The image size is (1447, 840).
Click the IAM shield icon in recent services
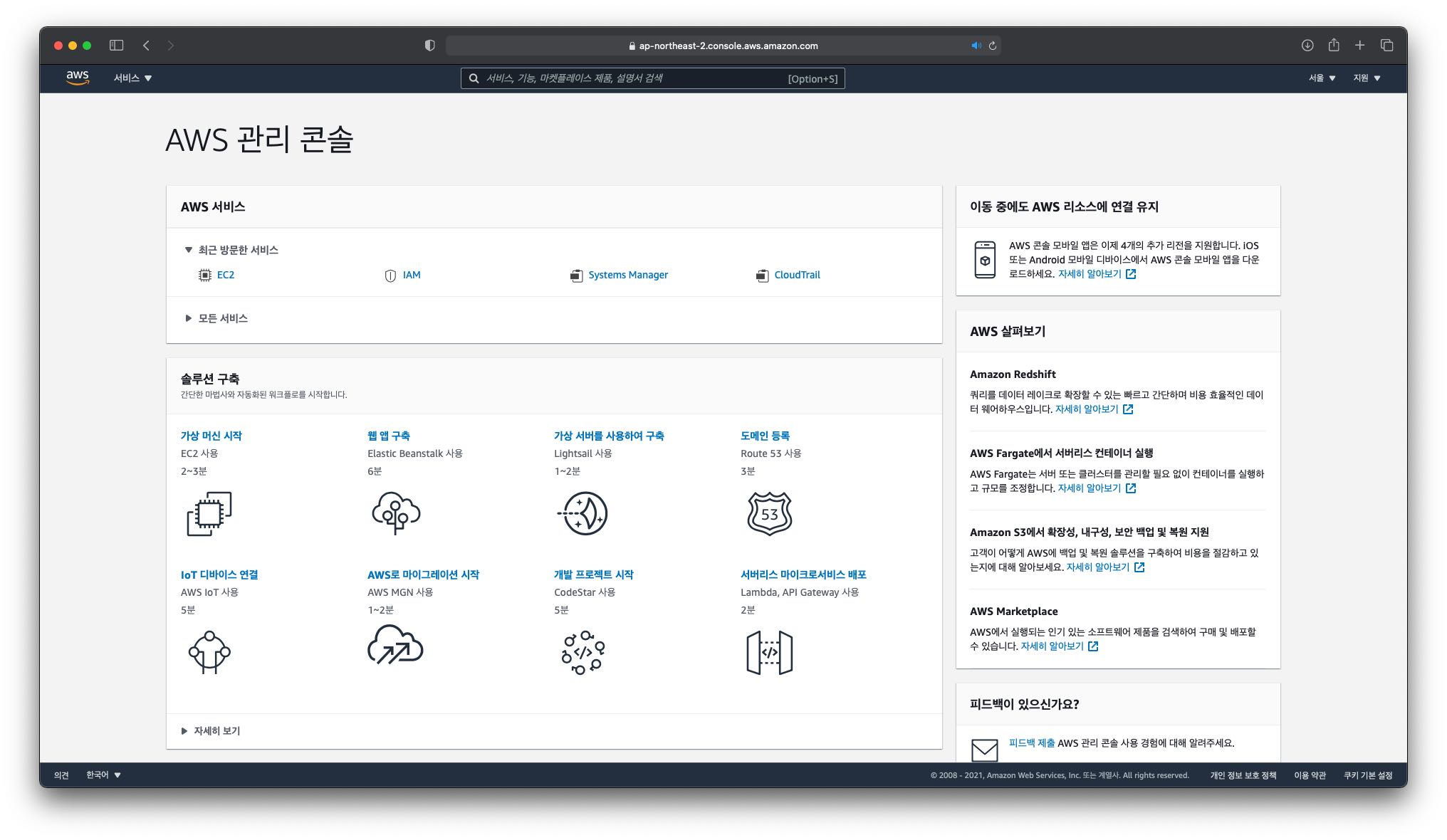tap(390, 275)
